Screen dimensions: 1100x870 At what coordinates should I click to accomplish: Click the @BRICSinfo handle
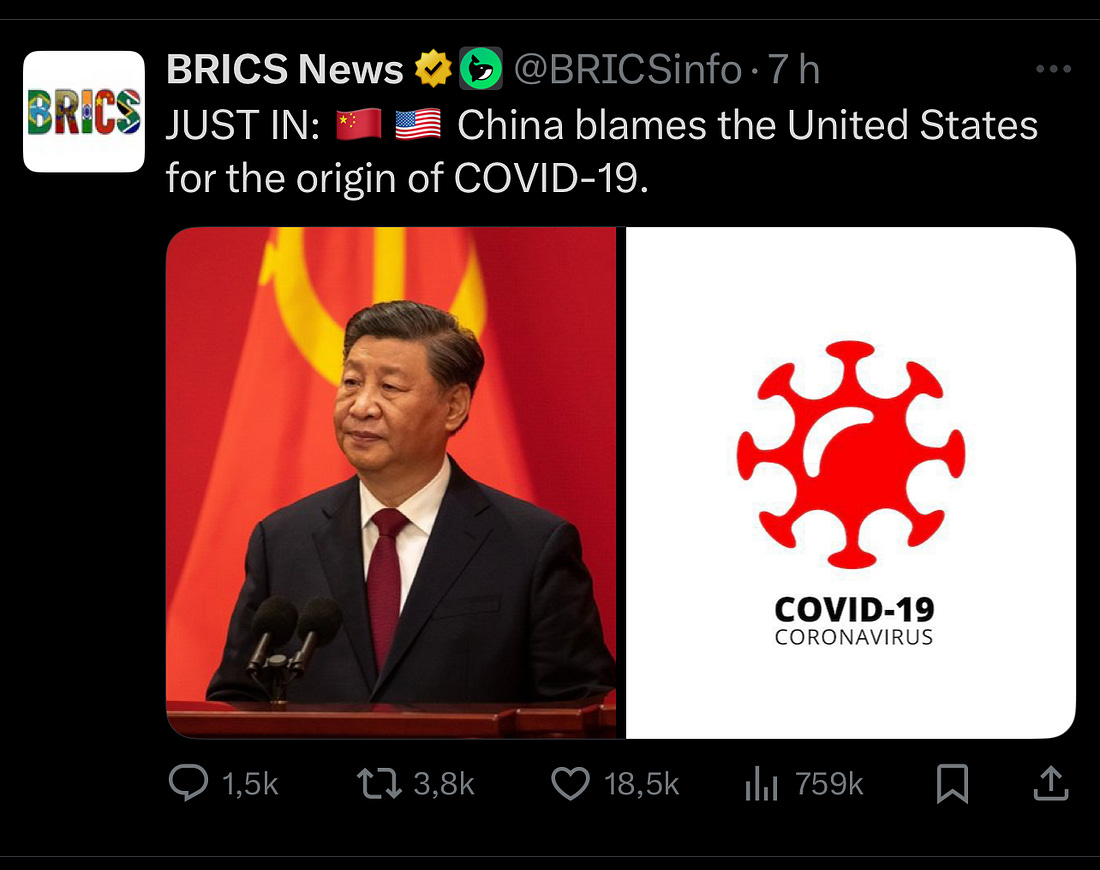628,69
